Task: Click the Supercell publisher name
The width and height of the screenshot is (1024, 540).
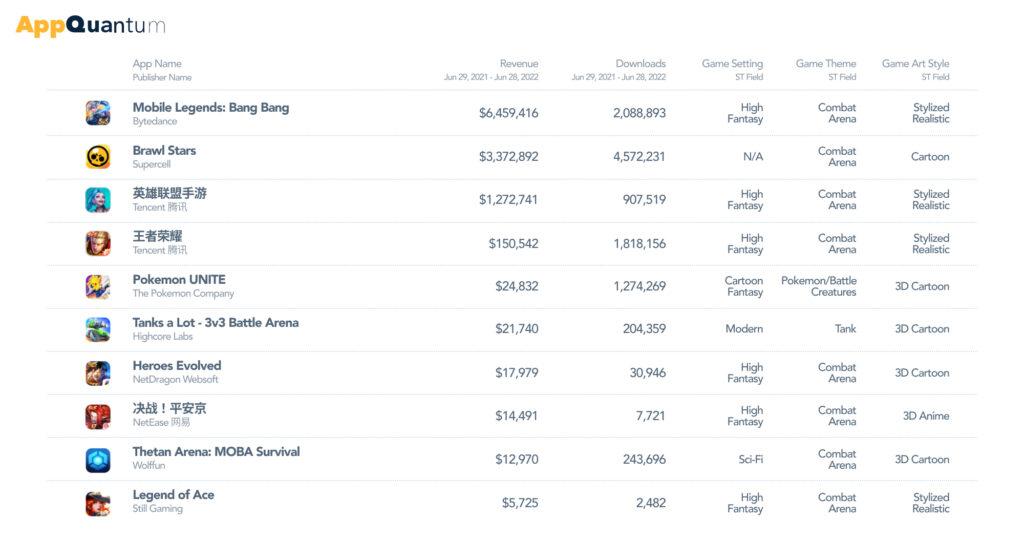Action: 152,165
